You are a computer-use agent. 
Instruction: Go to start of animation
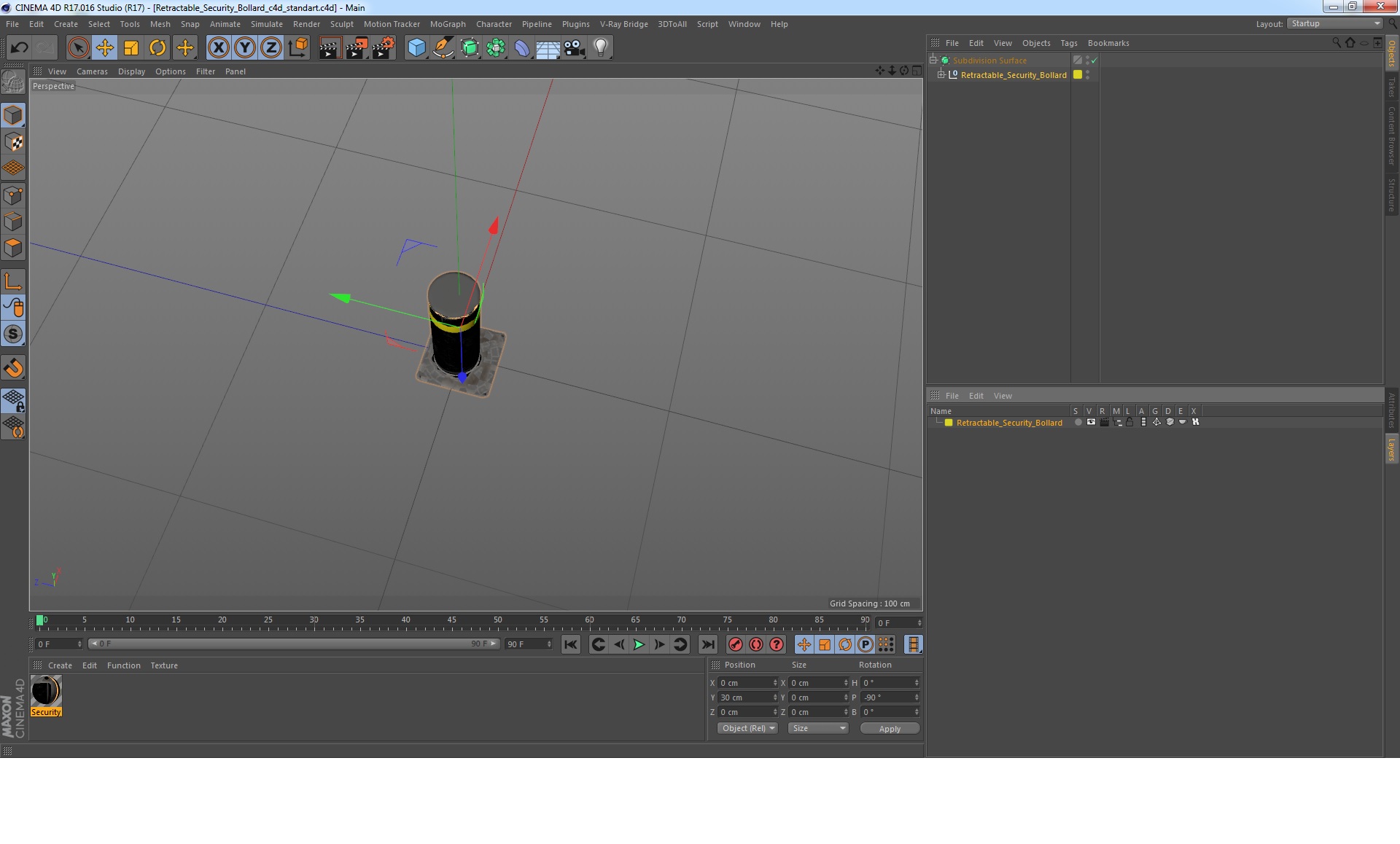[571, 644]
